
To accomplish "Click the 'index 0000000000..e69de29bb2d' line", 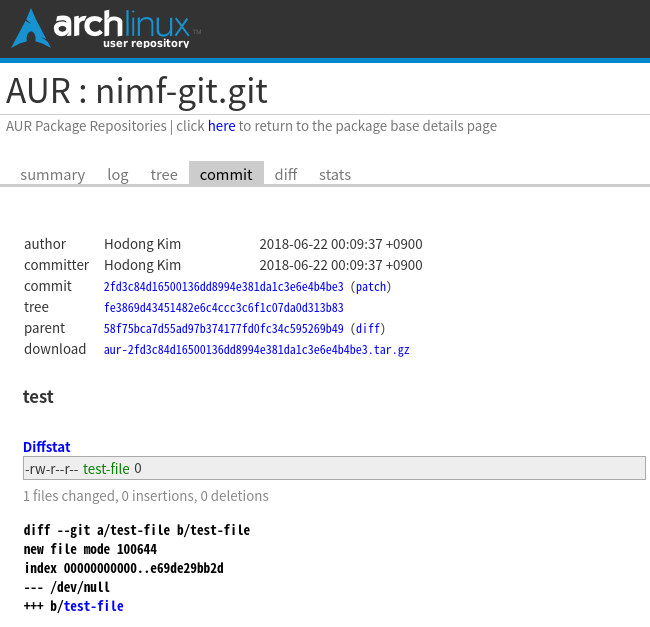I will coord(124,568).
